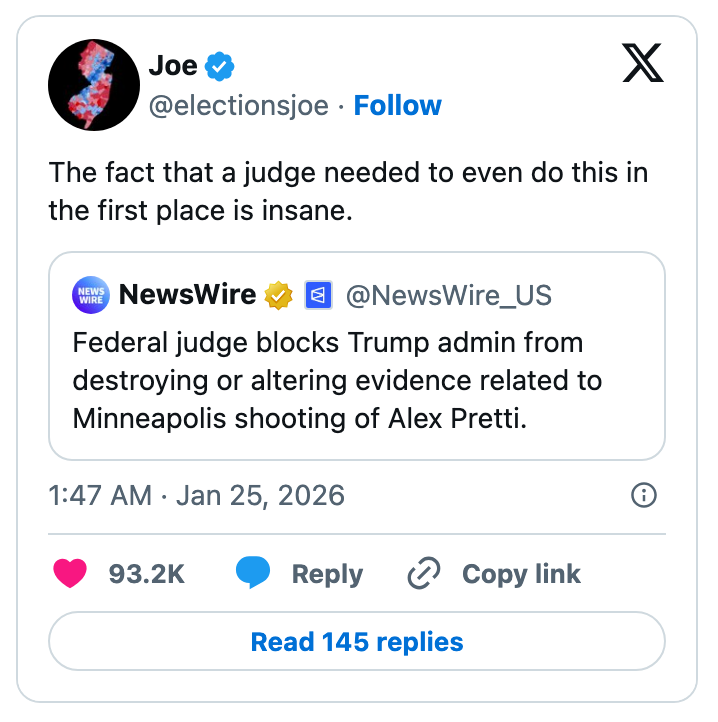The width and height of the screenshot is (718, 722).
Task: Open the 1:47 AM Jan 25 timestamp
Action: (x=196, y=495)
